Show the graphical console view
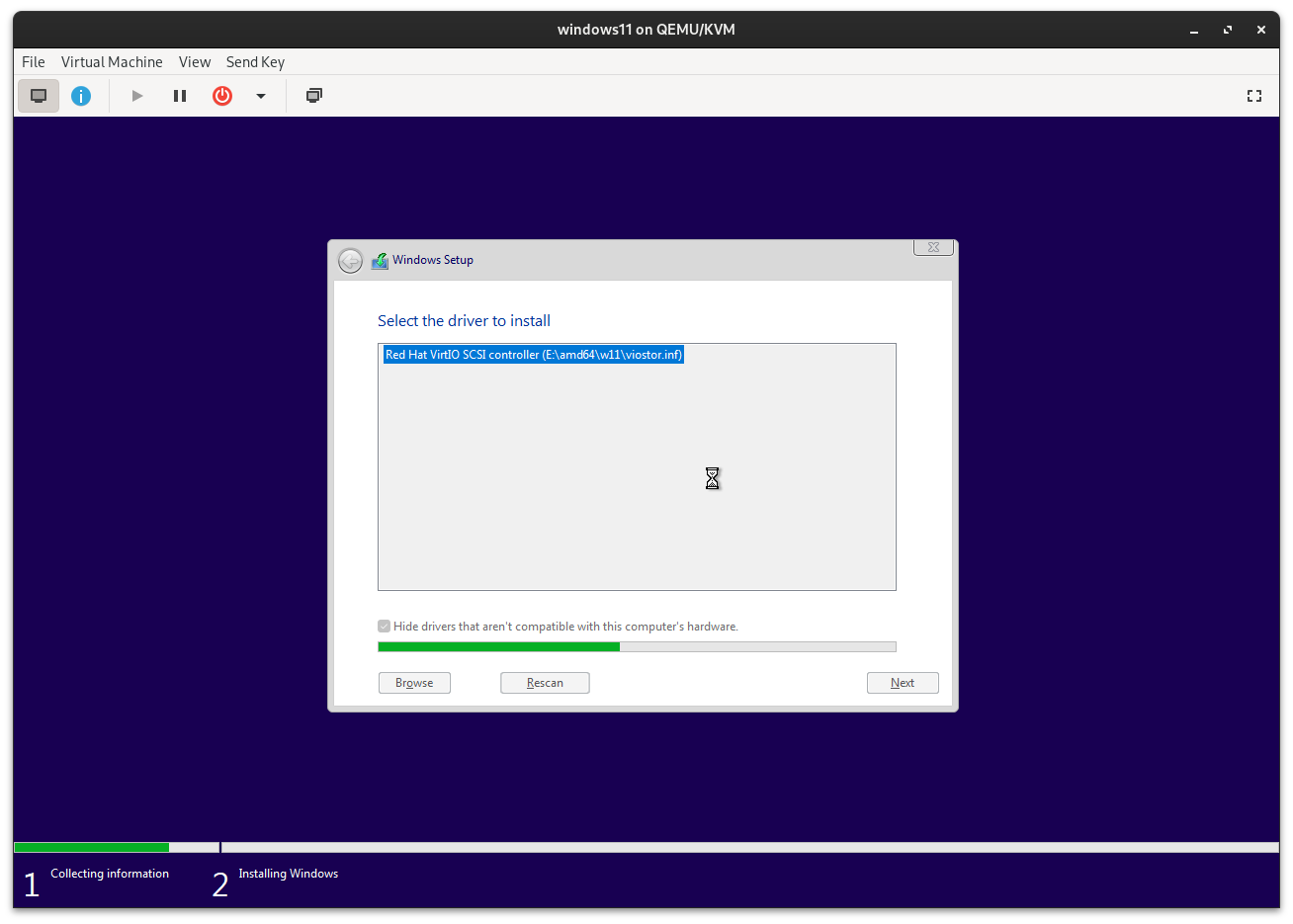Image resolution: width=1293 pixels, height=924 pixels. (39, 96)
